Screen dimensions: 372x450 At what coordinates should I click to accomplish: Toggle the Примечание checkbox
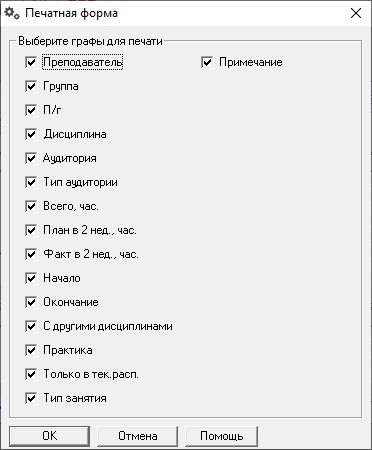tap(207, 62)
